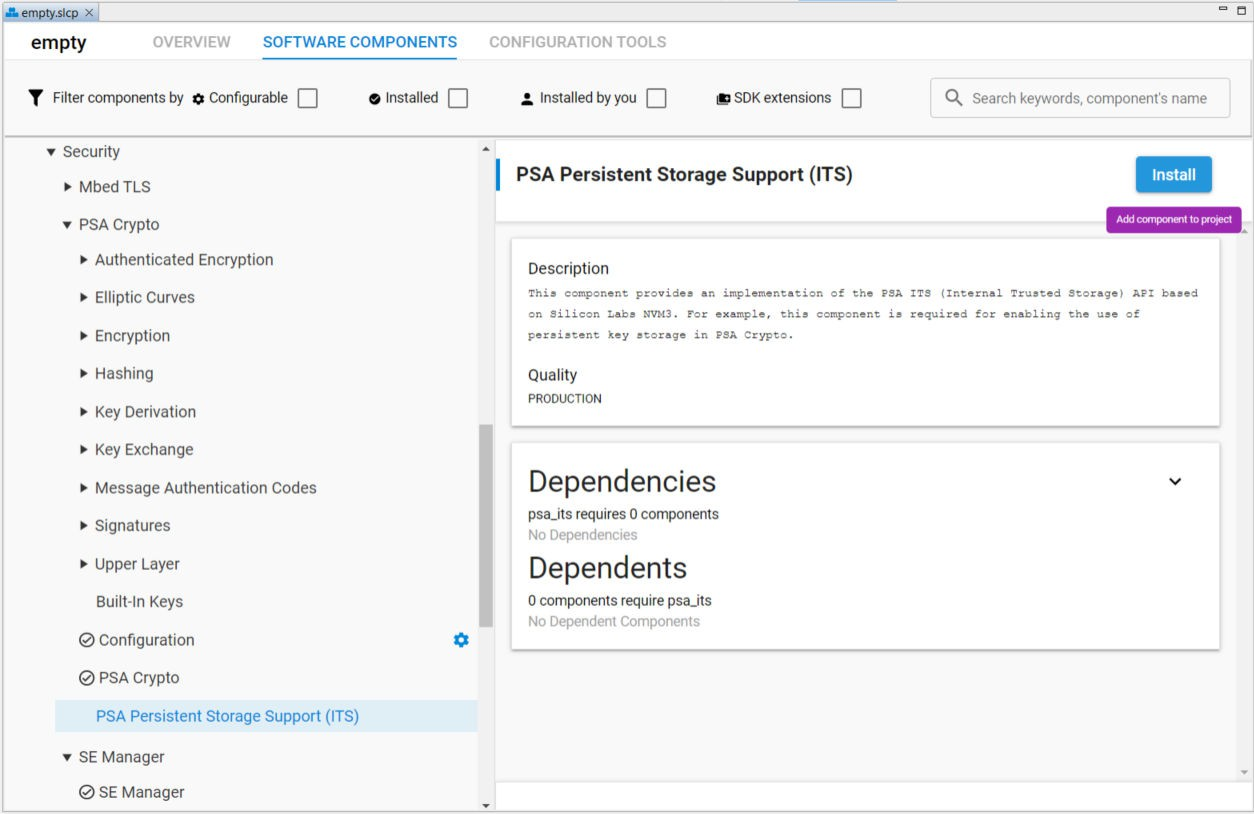Expand the Mbed TLS tree node
The height and width of the screenshot is (814, 1254).
point(68,186)
